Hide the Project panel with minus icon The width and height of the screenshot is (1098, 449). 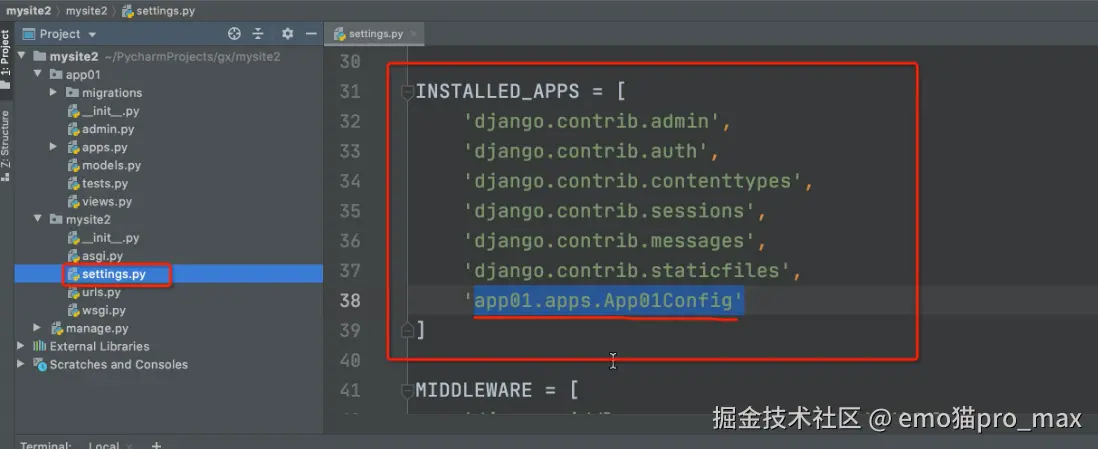(x=311, y=34)
